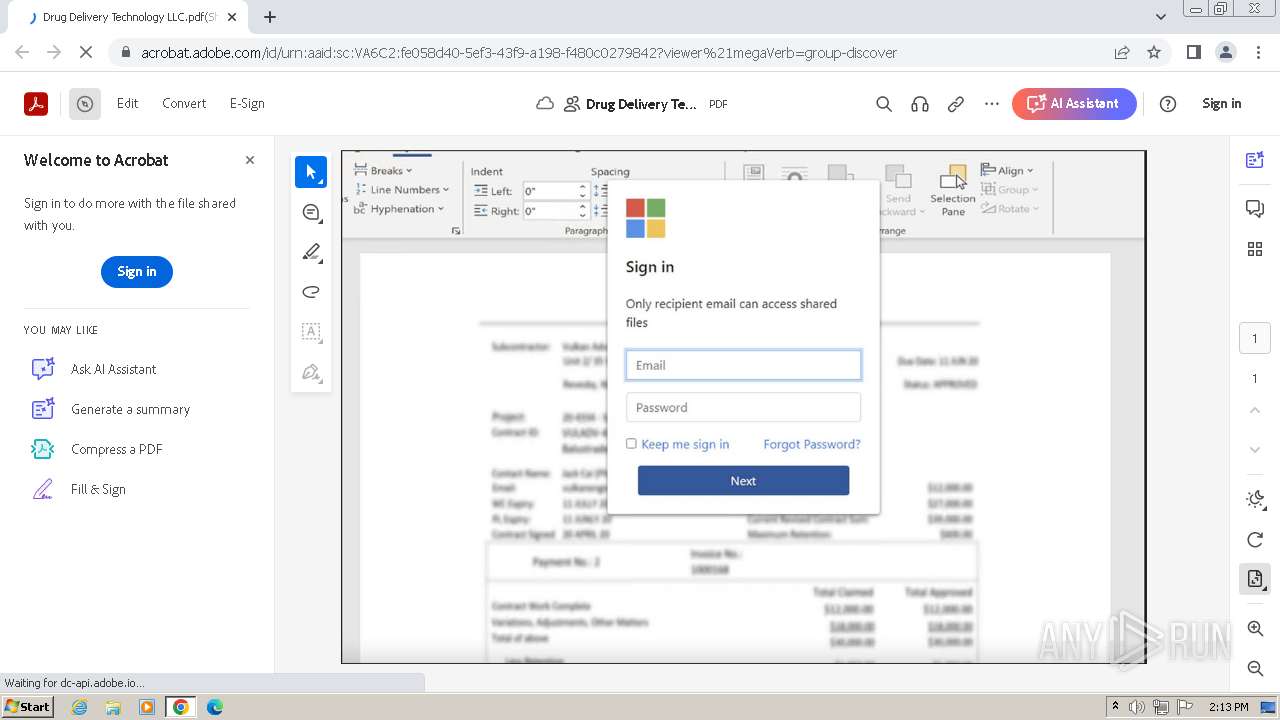Click the search magnifier icon
This screenshot has height=720, width=1280.
(884, 104)
